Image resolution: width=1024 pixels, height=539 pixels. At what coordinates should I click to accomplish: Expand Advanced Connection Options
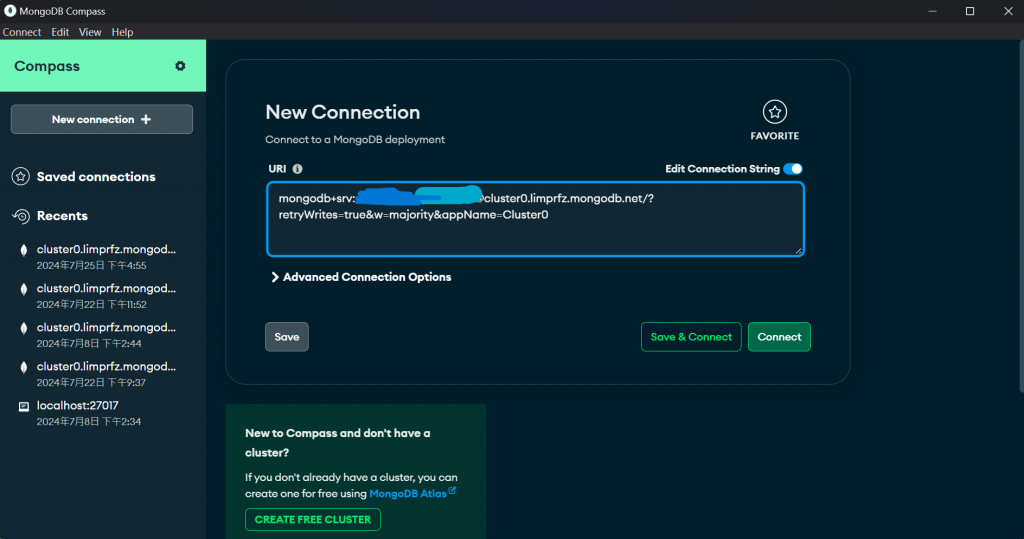[361, 277]
